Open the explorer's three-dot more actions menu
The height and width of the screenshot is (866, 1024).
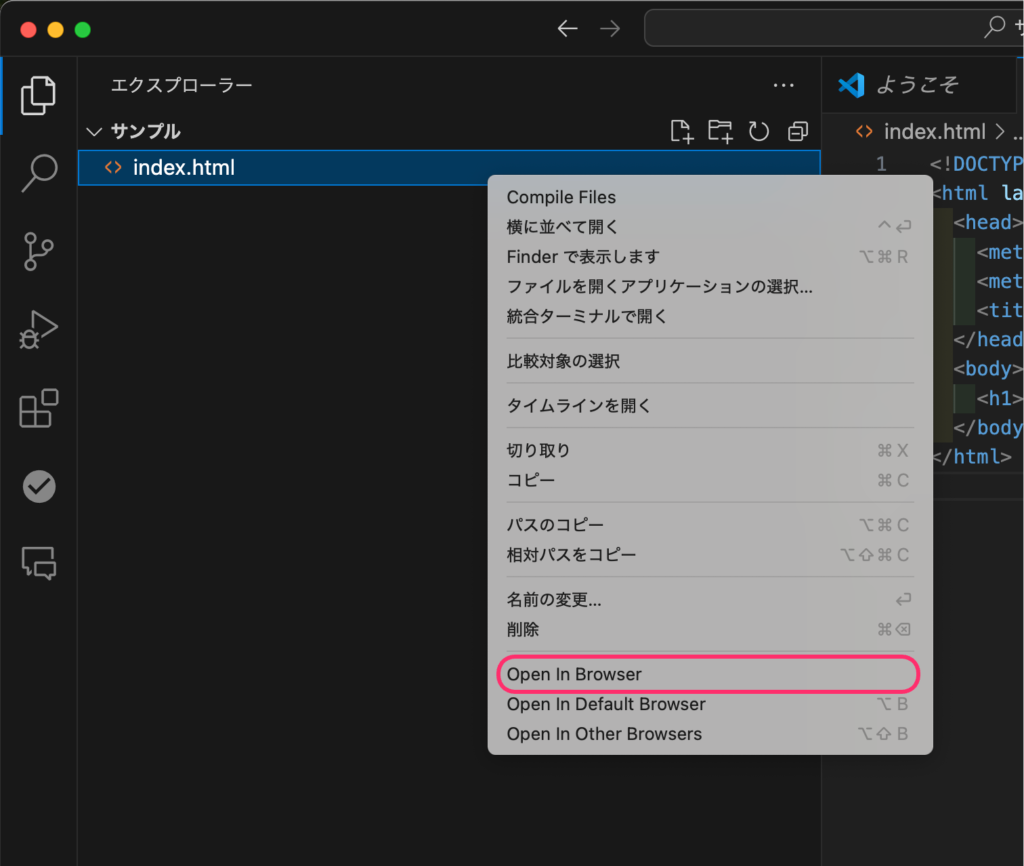coord(784,86)
